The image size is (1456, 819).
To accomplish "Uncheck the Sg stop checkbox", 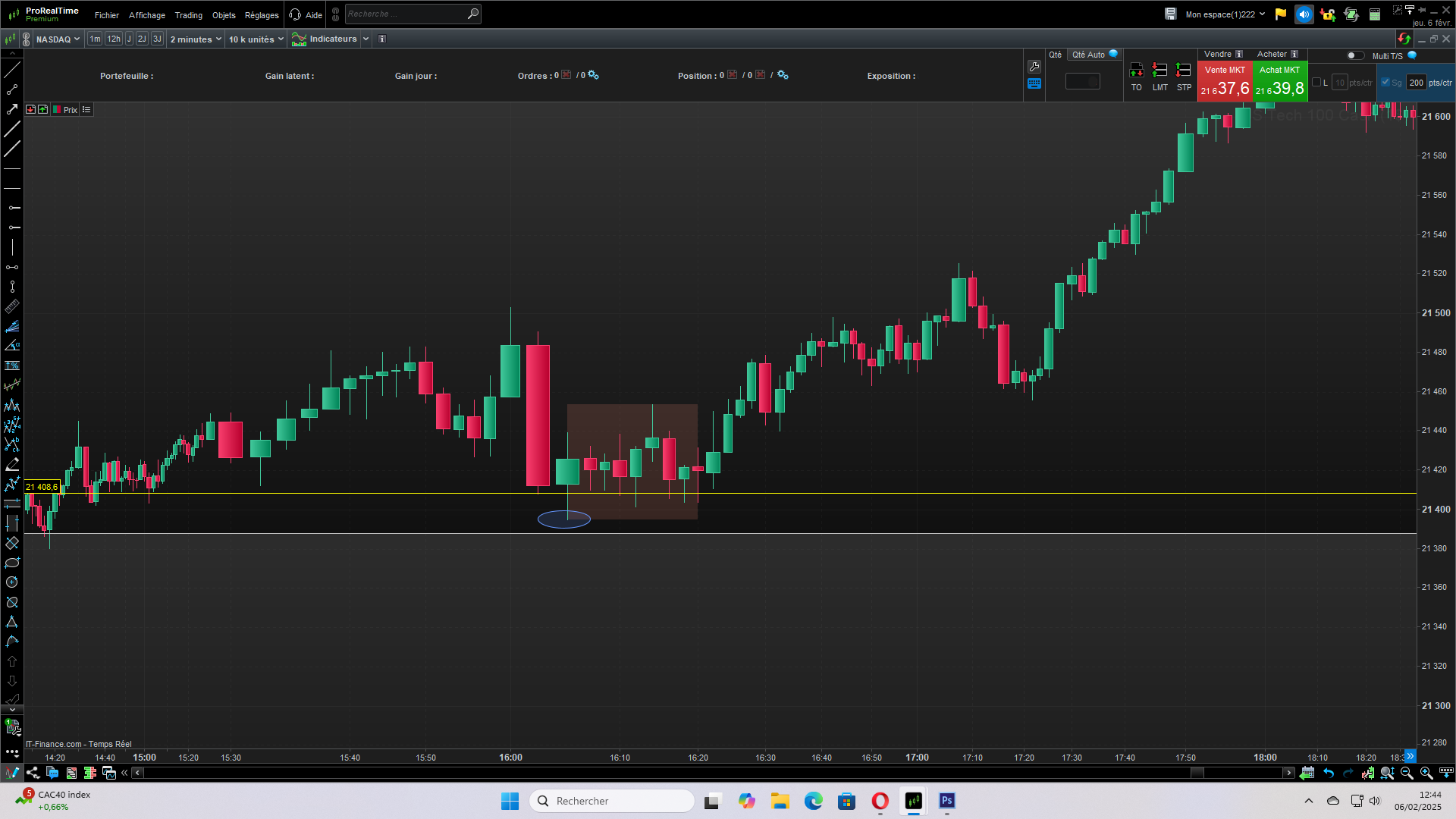I will point(1385,83).
